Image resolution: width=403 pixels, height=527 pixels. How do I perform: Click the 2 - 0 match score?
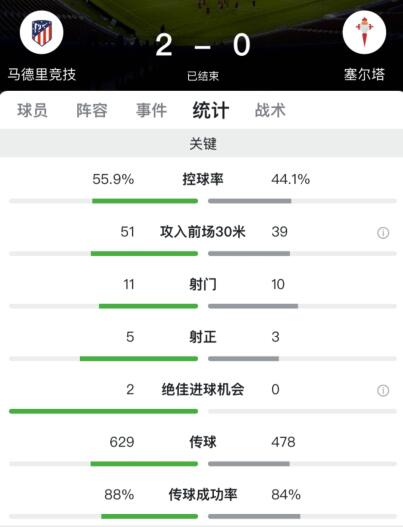pyautogui.click(x=203, y=45)
